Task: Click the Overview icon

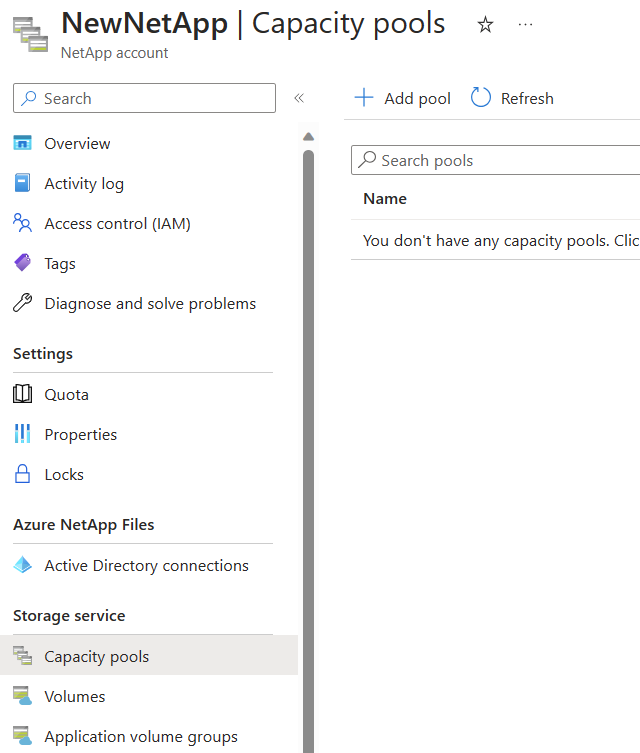Action: 23,143
